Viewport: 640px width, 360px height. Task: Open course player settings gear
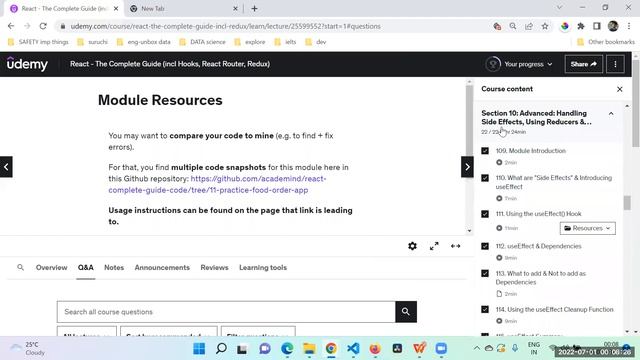tap(412, 246)
